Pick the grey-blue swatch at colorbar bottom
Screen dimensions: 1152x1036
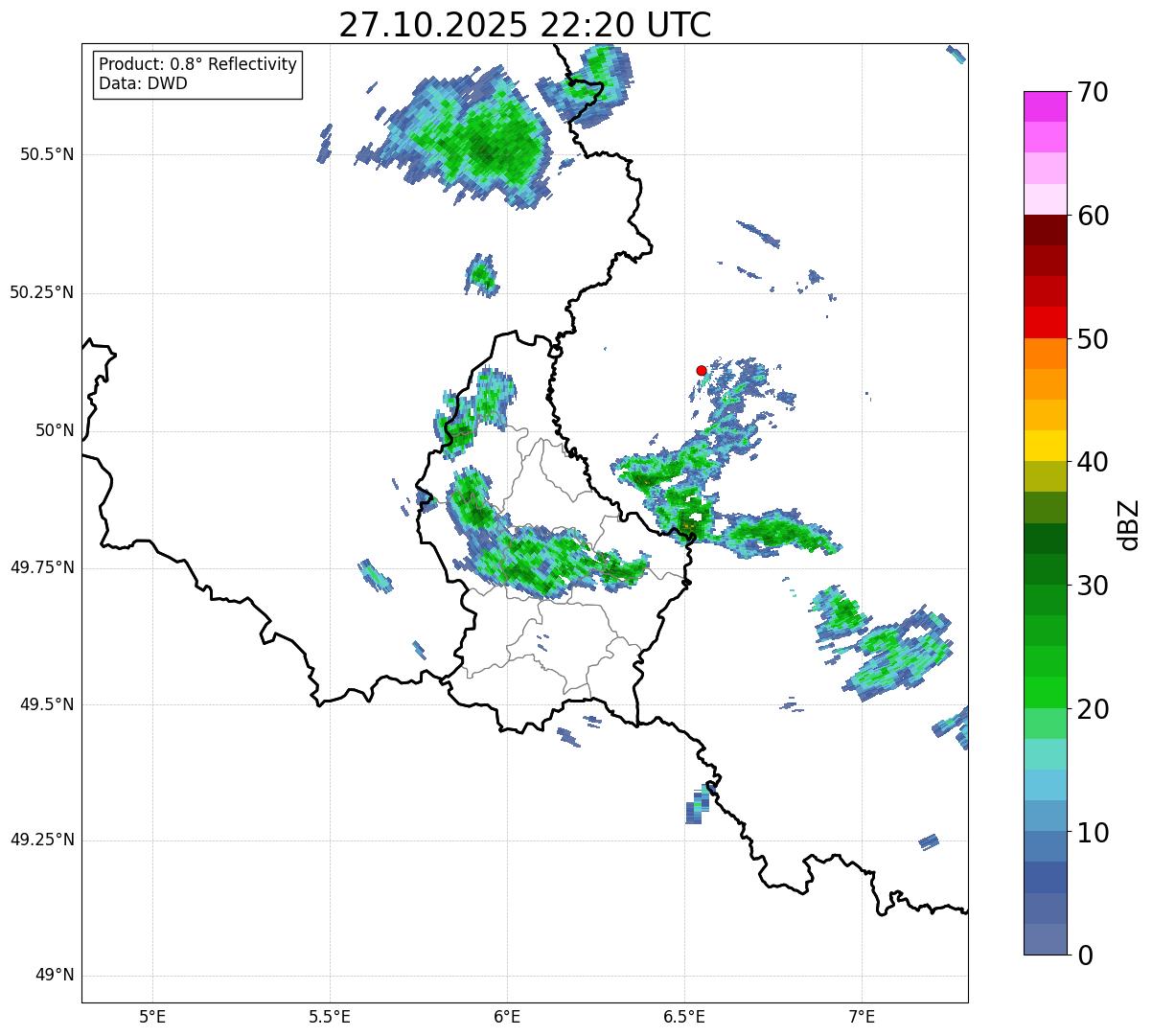tap(1046, 939)
